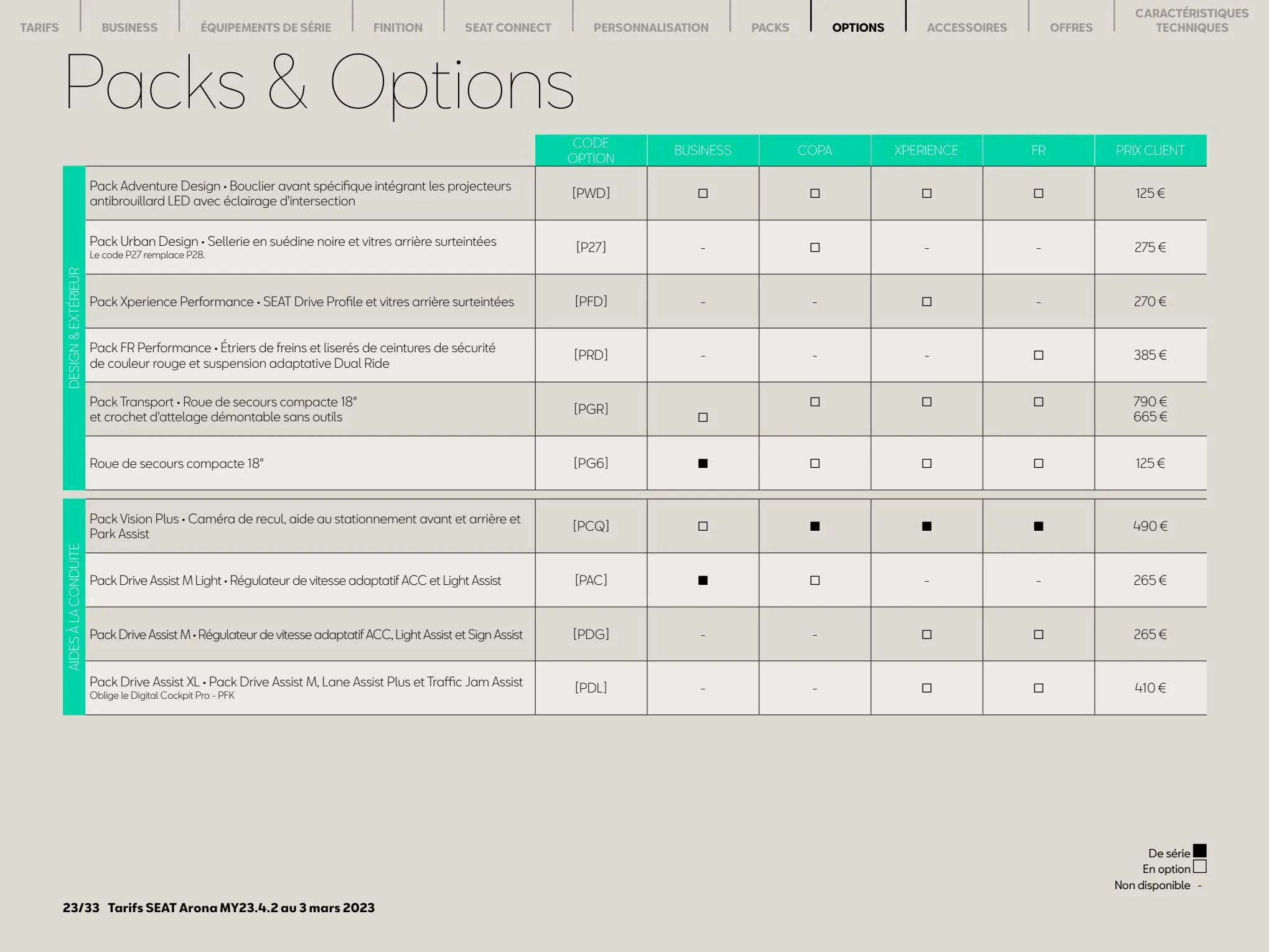Click PDG option box under XPERIENCE
Viewport: 1269px width, 952px height.
click(927, 635)
